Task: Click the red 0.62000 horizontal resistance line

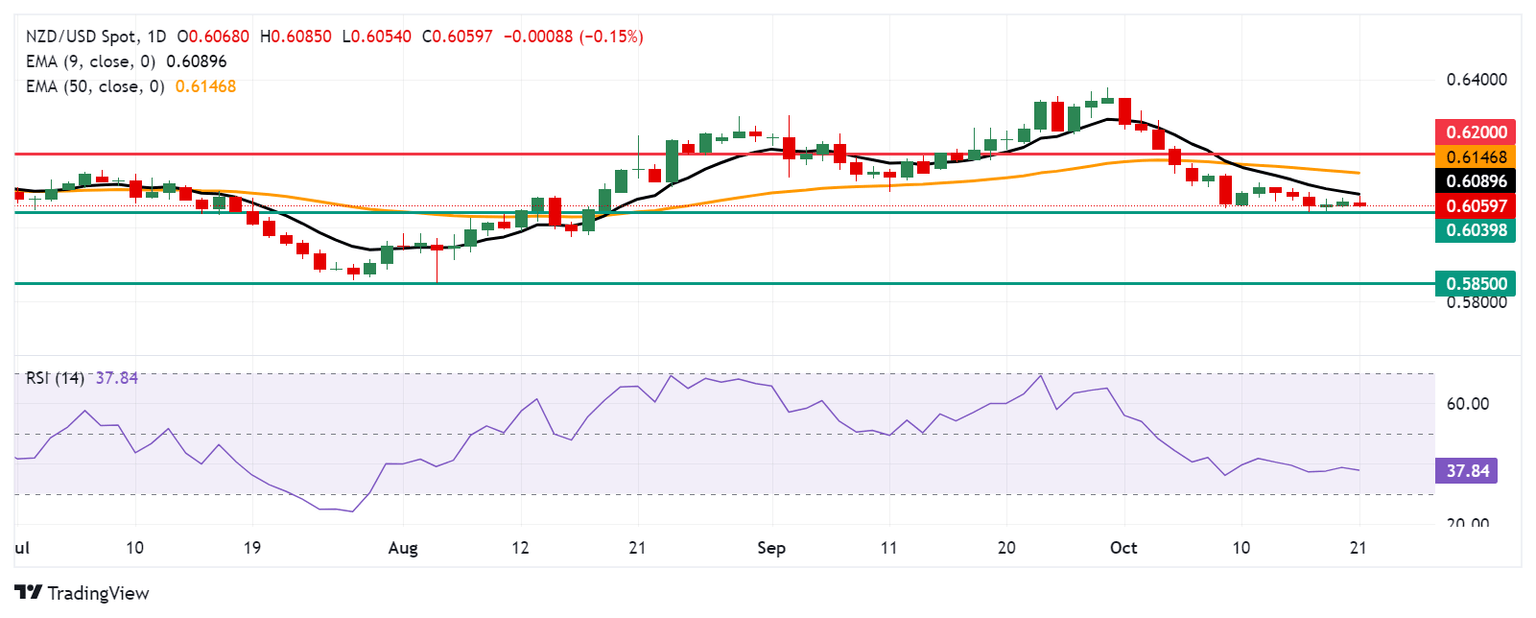Action: [x=700, y=155]
